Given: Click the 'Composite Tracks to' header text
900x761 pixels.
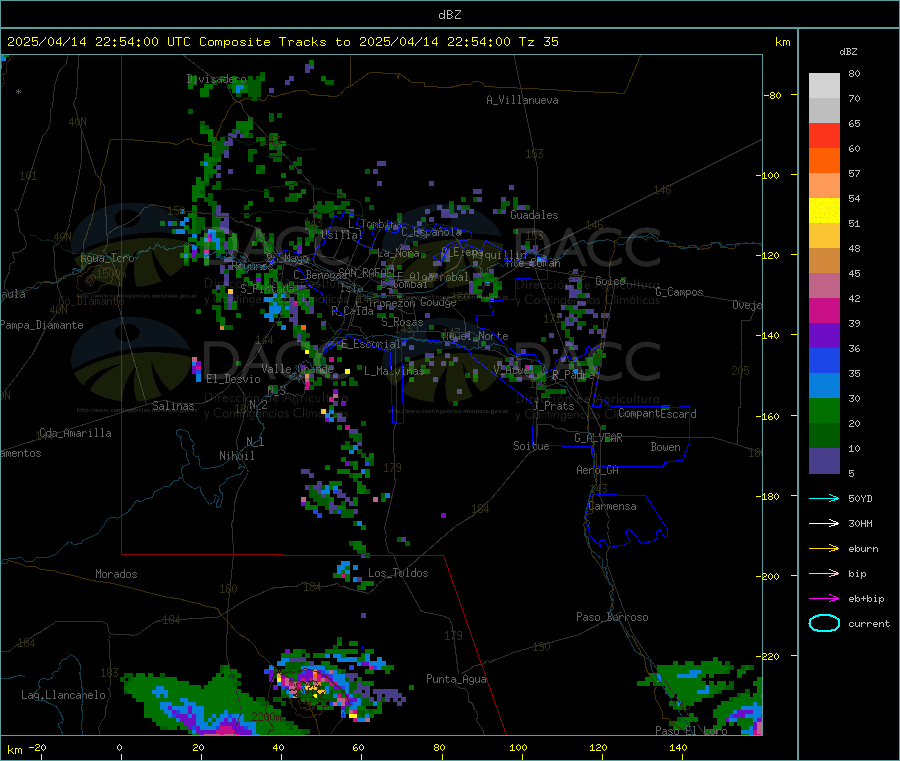Looking at the screenshot, I should coord(274,42).
